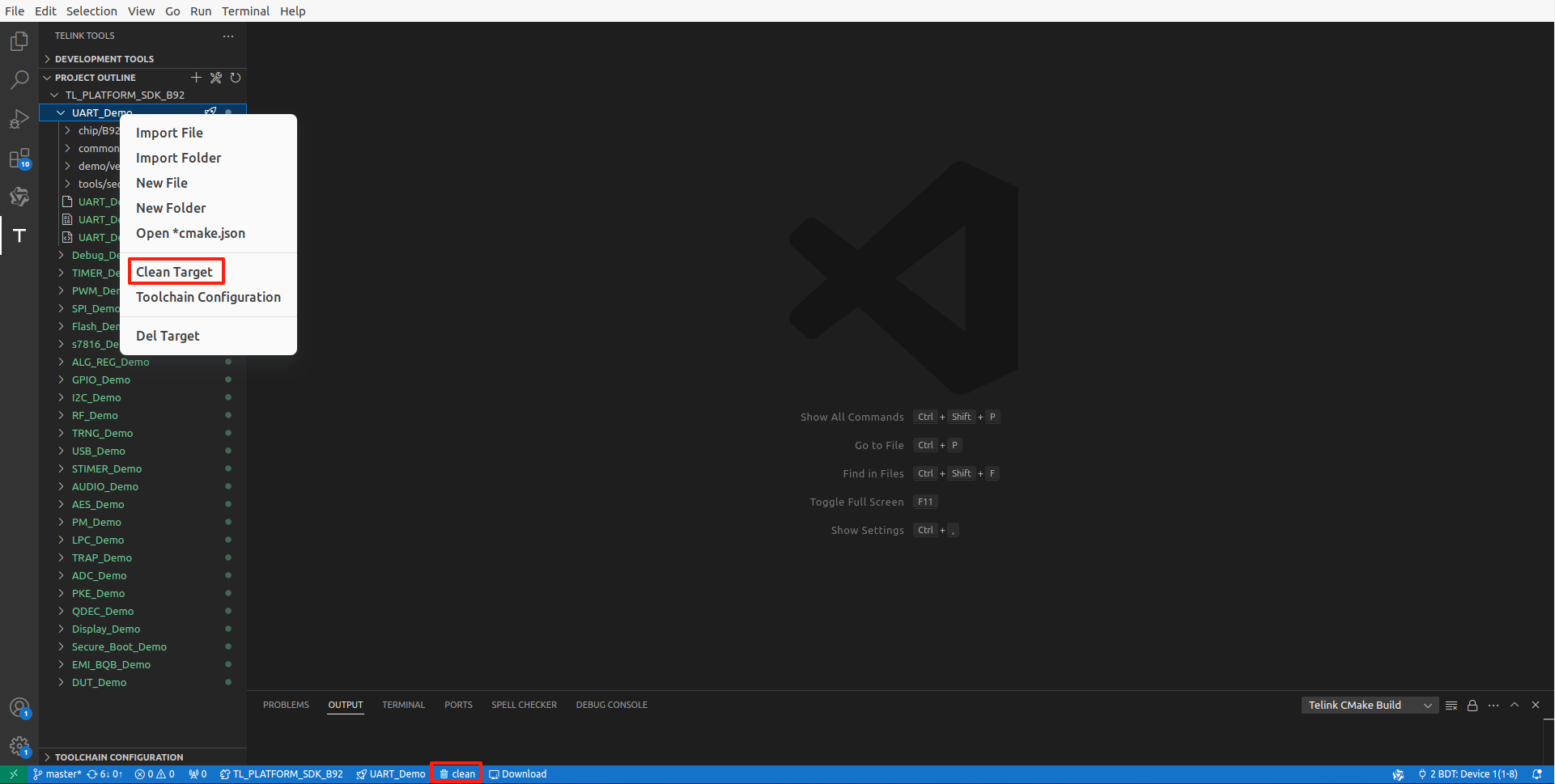The image size is (1555, 784).
Task: Click master branch in status bar
Action: 57,774
